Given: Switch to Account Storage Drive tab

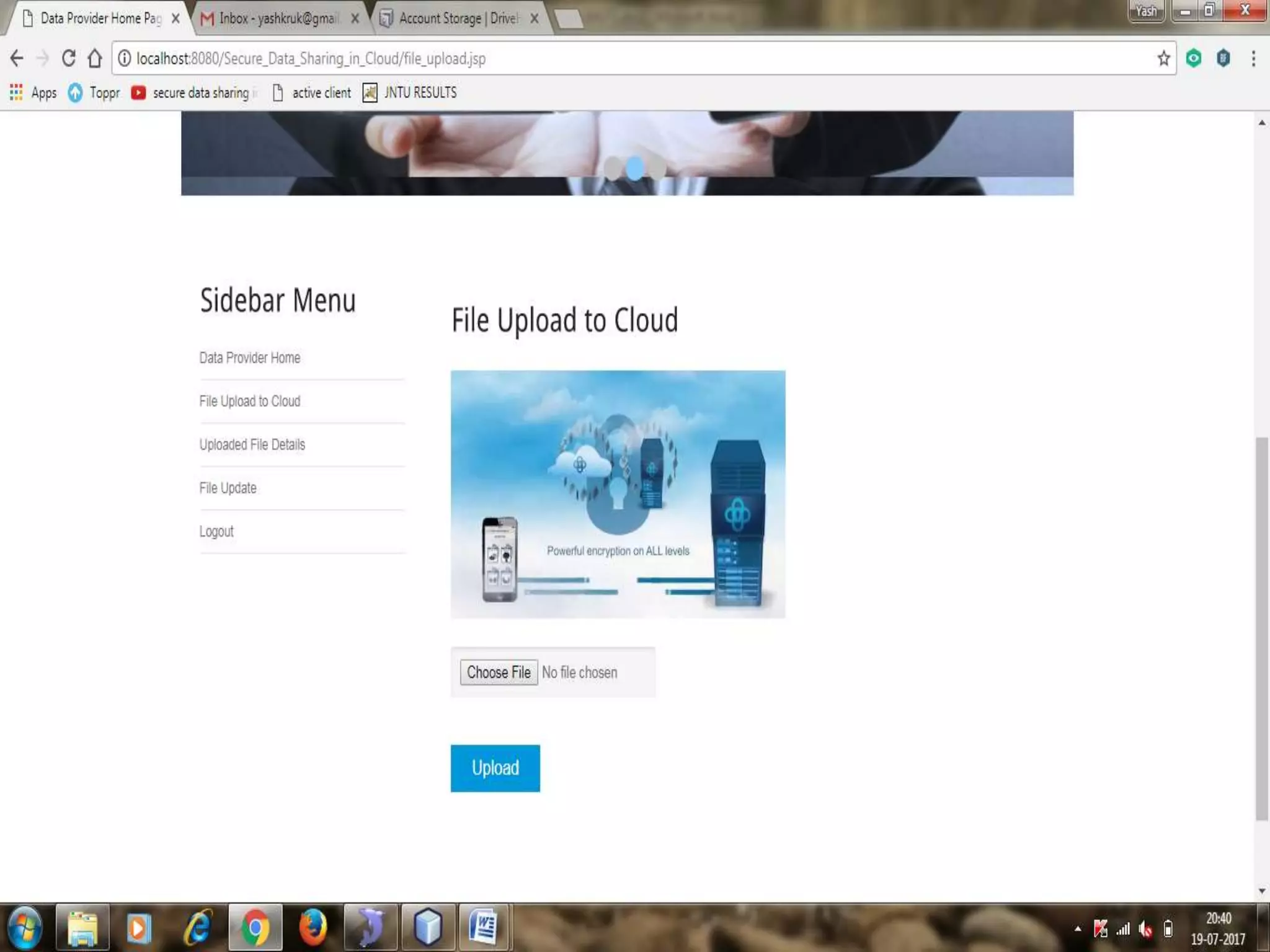Looking at the screenshot, I should 458,19.
